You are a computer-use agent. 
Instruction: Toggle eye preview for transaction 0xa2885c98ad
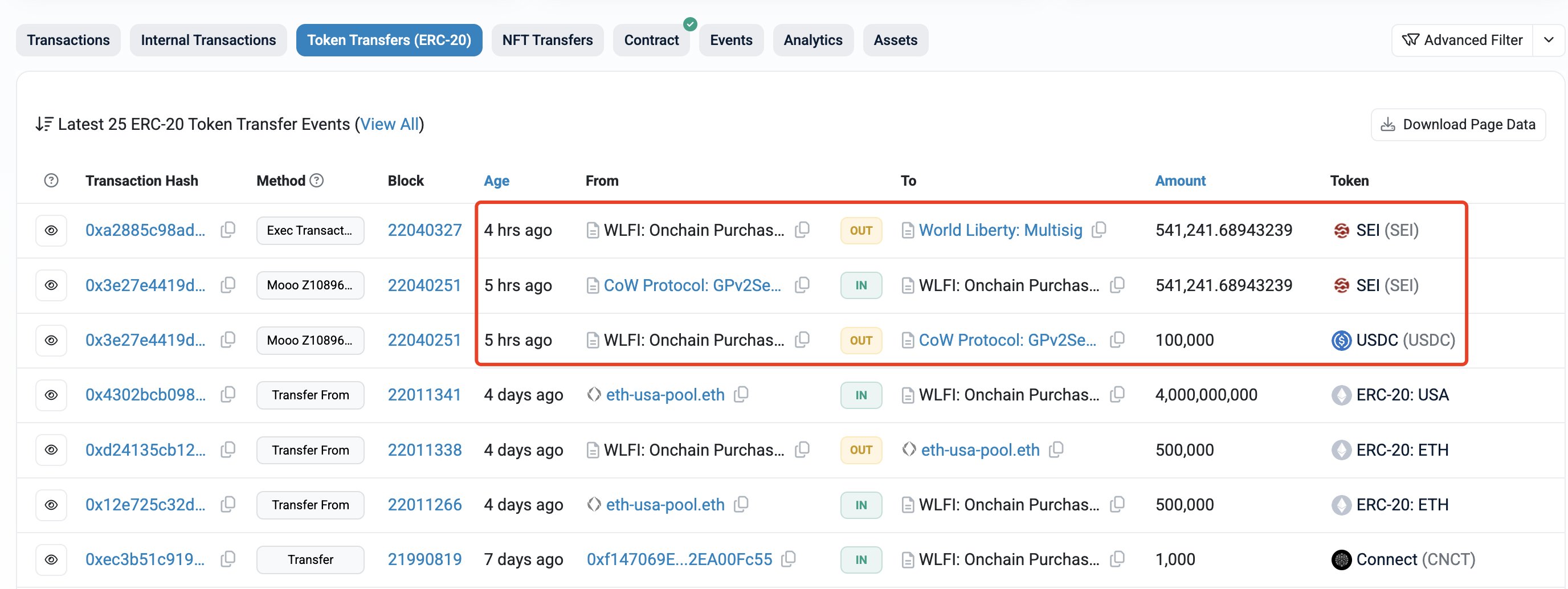click(x=51, y=231)
